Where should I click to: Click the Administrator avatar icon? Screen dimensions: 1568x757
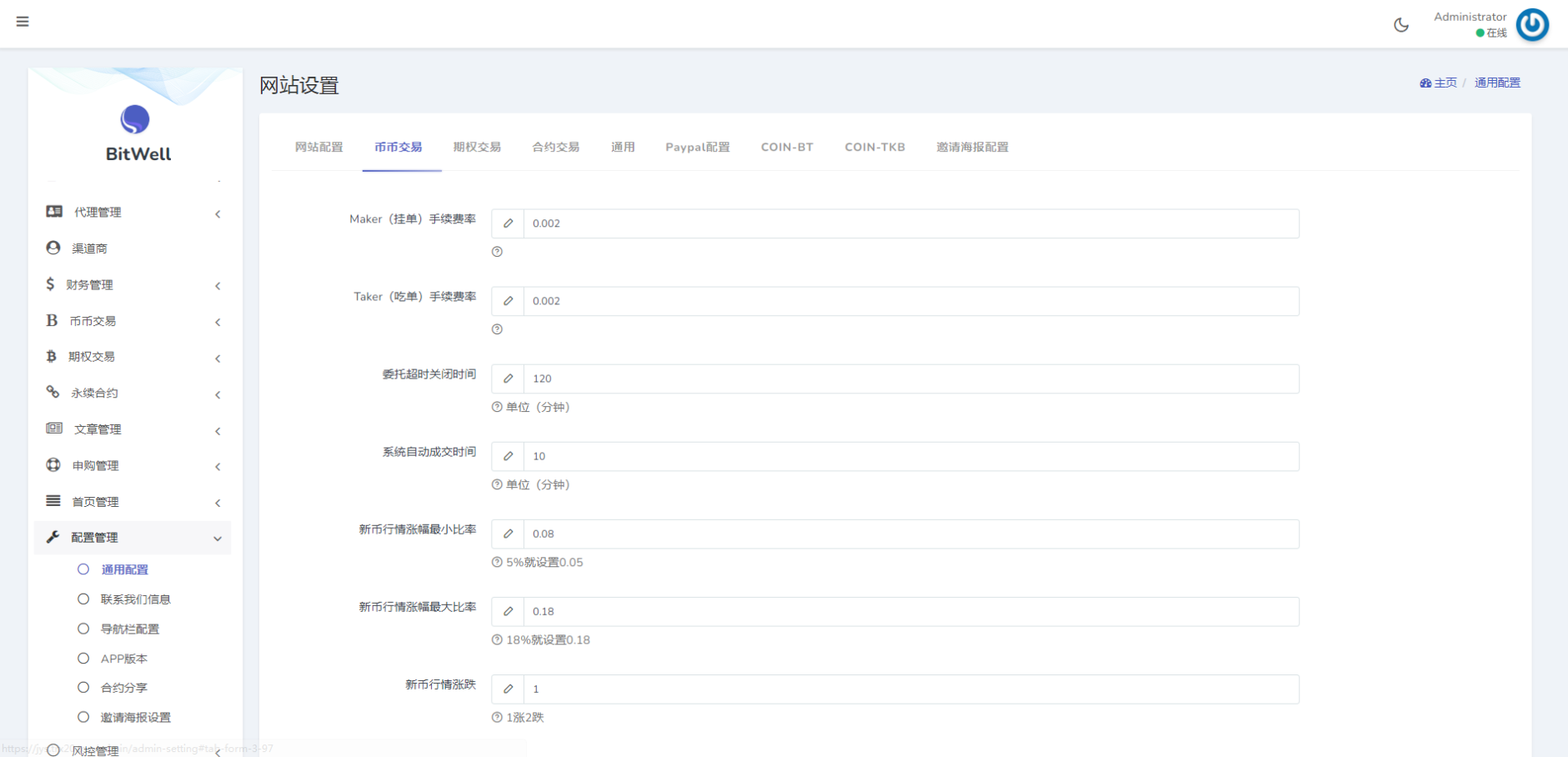[x=1533, y=25]
